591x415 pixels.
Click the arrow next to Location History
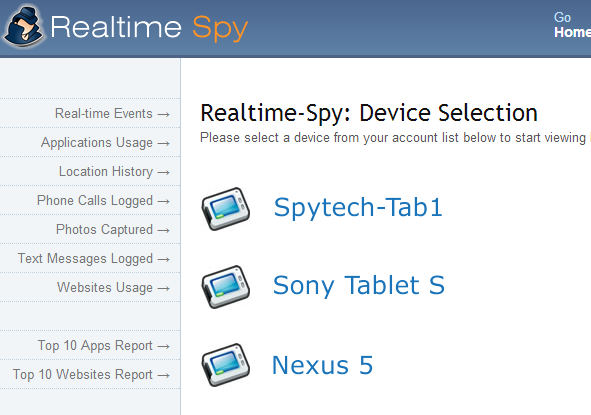click(x=164, y=172)
